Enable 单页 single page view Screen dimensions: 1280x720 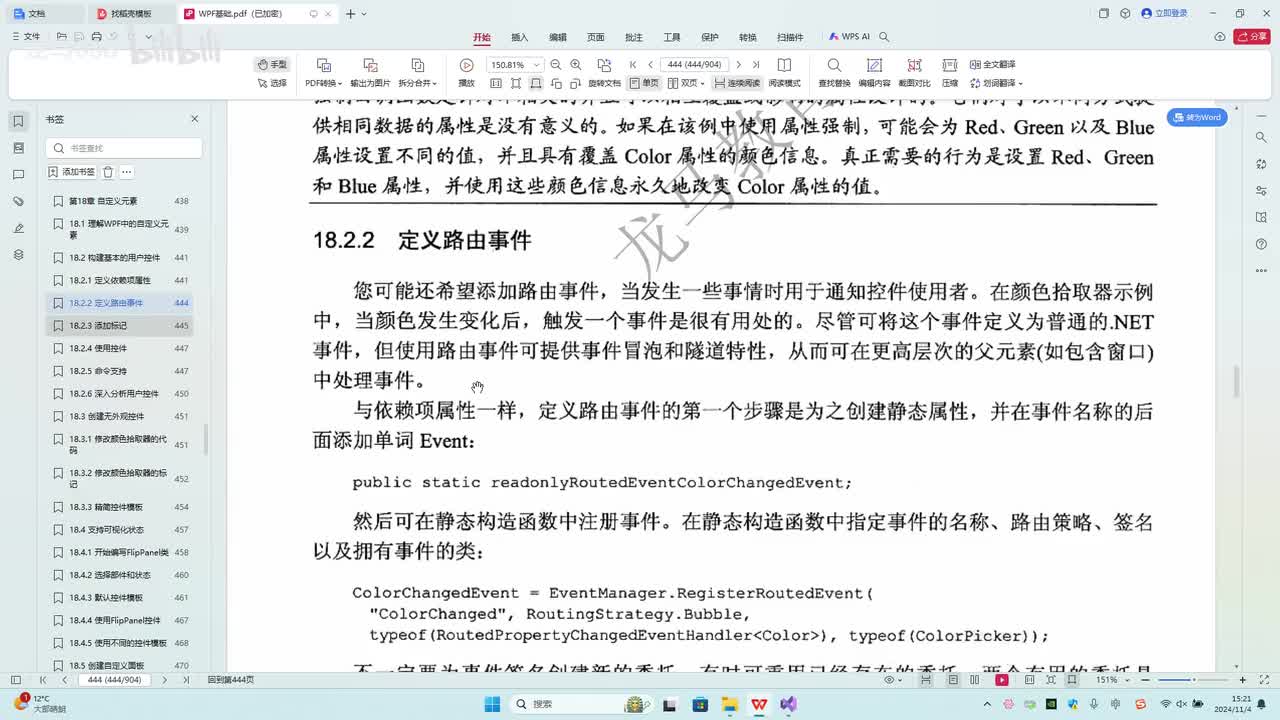pos(645,83)
